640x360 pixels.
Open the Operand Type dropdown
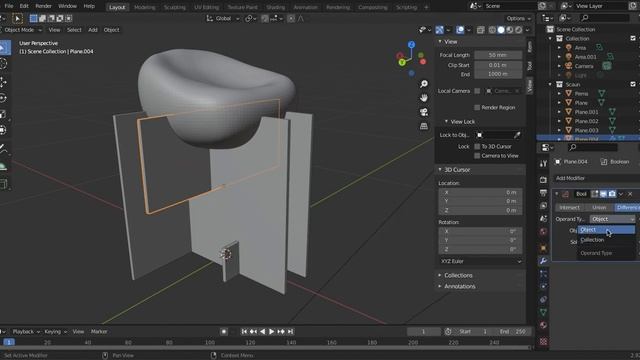[612, 219]
